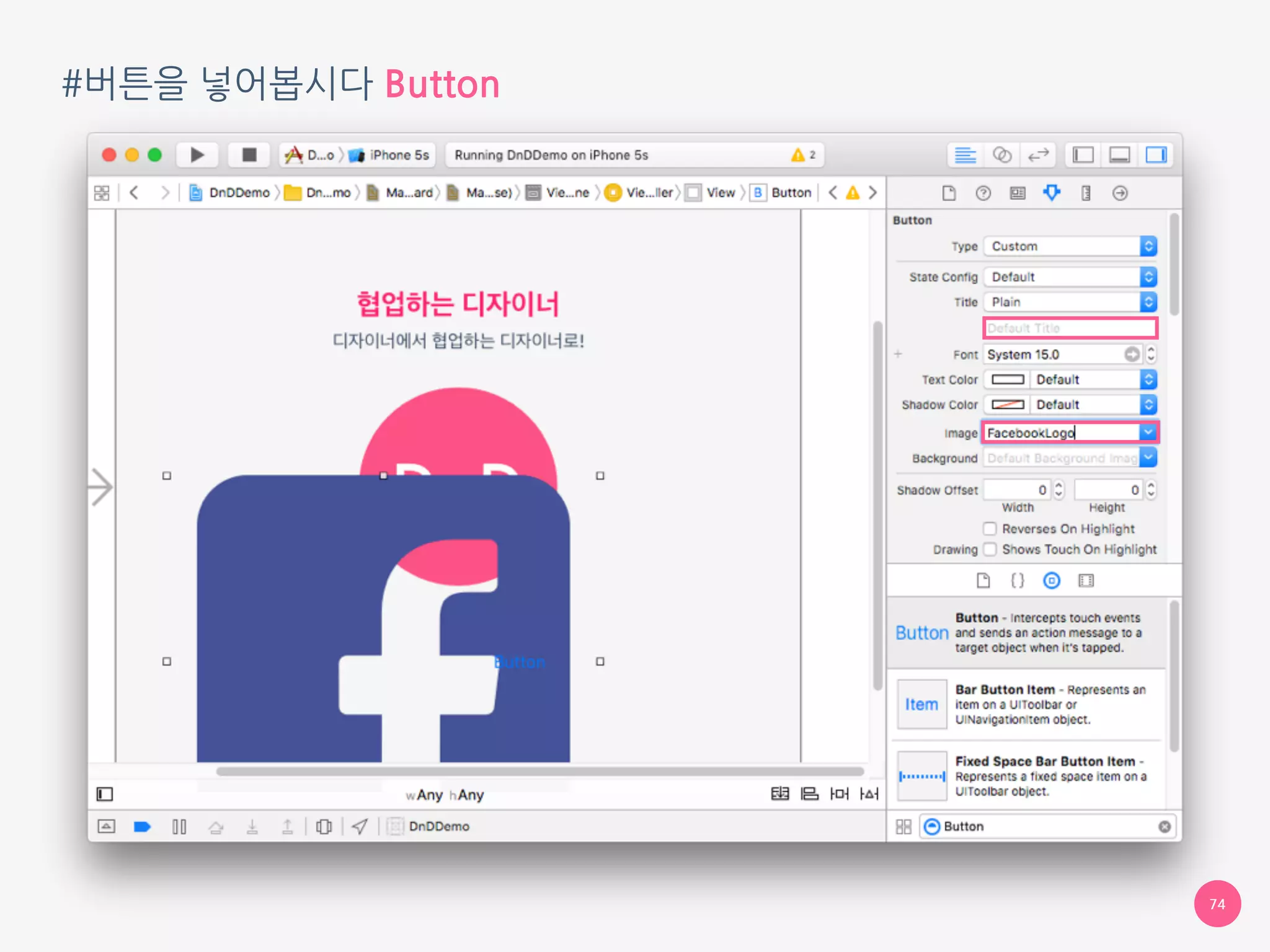Toggle the Navigator panel

point(1083,155)
